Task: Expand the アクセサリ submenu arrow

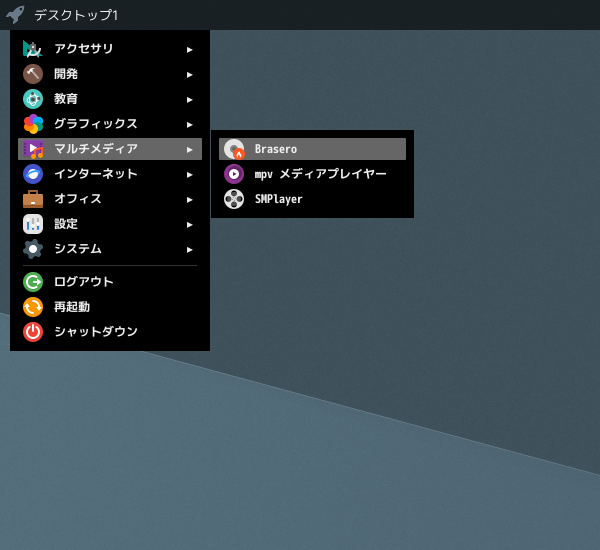Action: coord(189,50)
